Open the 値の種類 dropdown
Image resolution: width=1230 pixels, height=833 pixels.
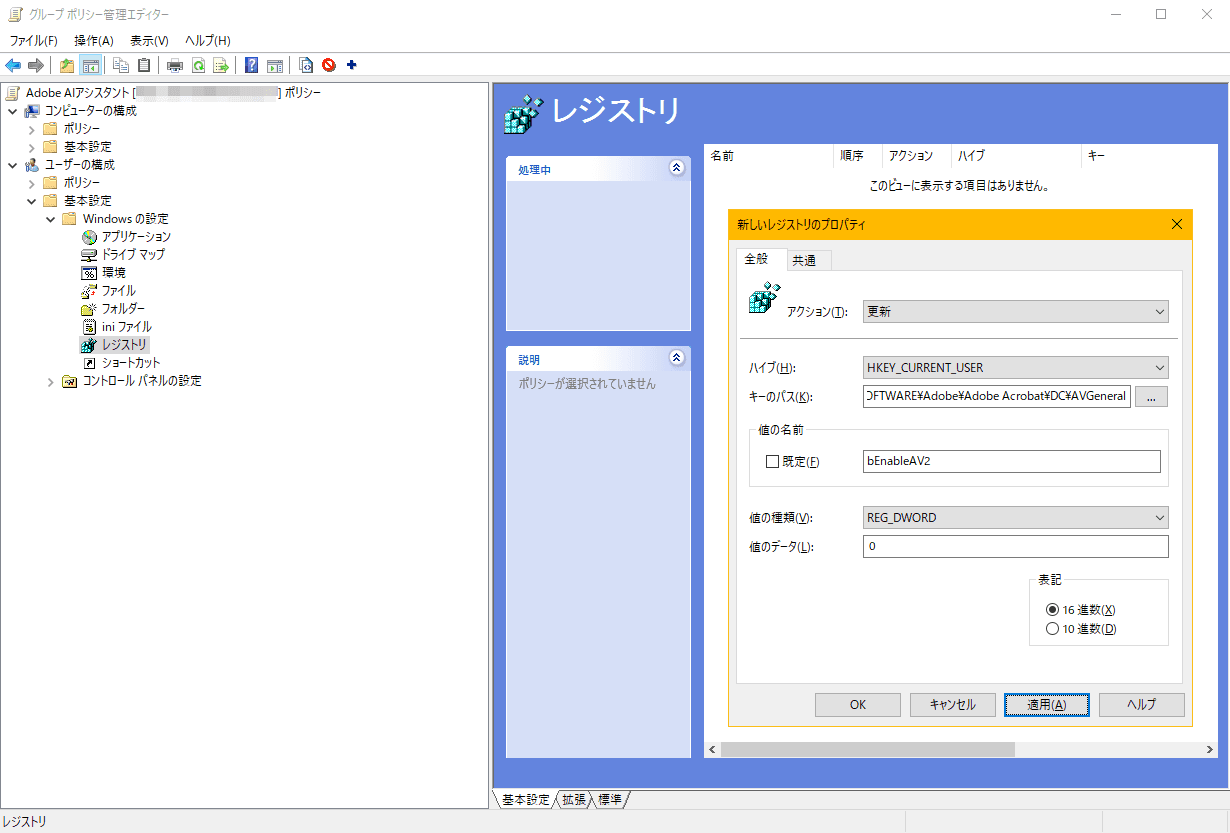[1016, 518]
